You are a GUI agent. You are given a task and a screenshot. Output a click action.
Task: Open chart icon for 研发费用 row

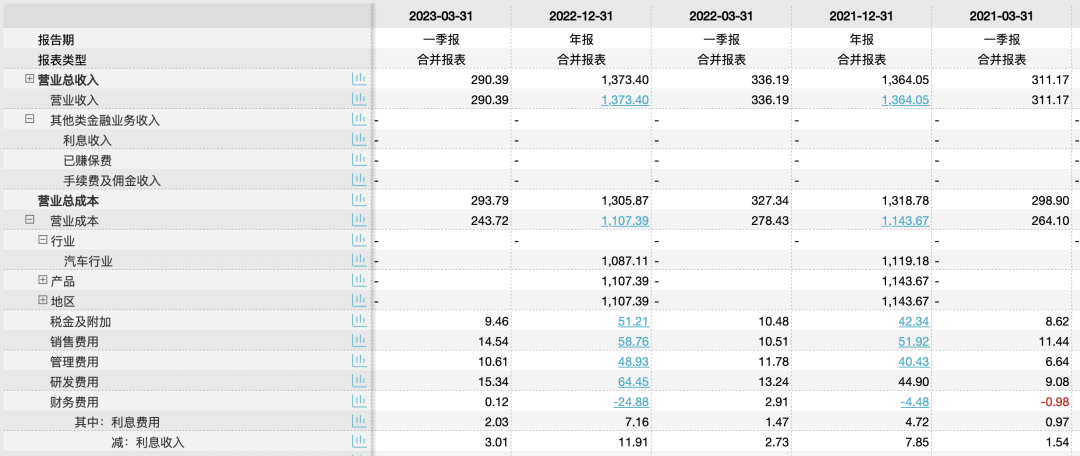(359, 382)
